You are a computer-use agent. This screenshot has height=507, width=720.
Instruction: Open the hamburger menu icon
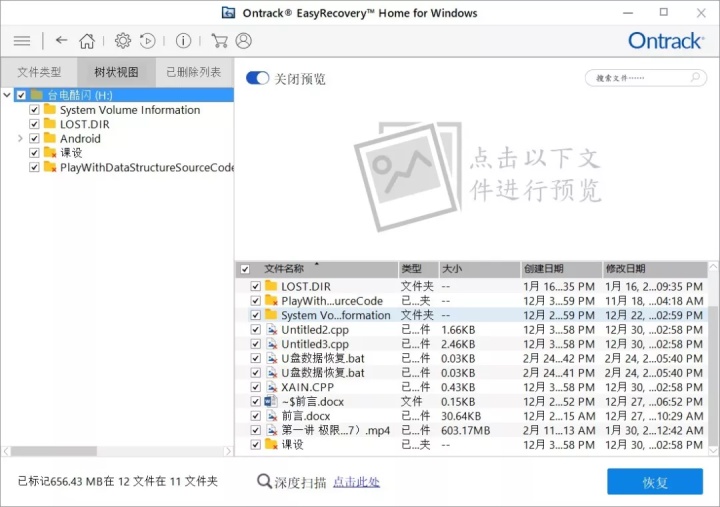click(22, 41)
